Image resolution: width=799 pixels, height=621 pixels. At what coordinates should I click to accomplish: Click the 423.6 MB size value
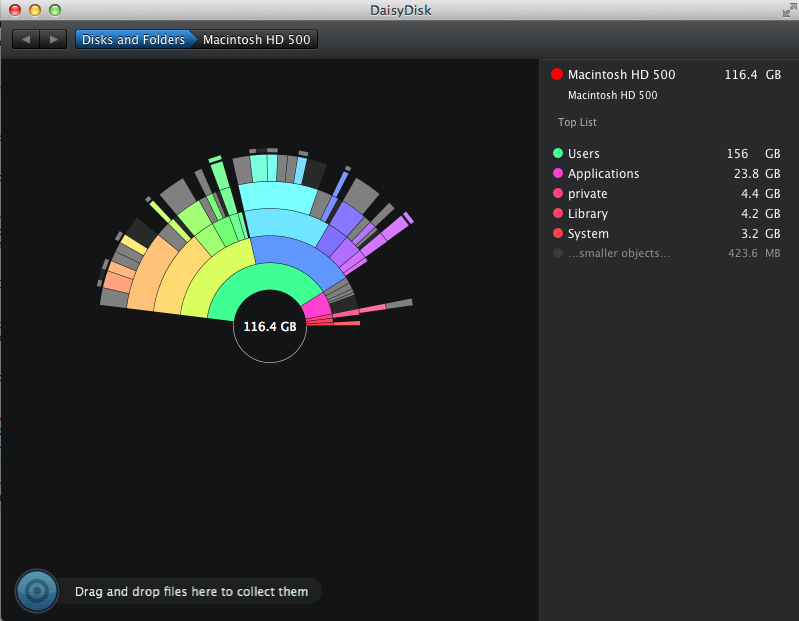click(x=754, y=253)
